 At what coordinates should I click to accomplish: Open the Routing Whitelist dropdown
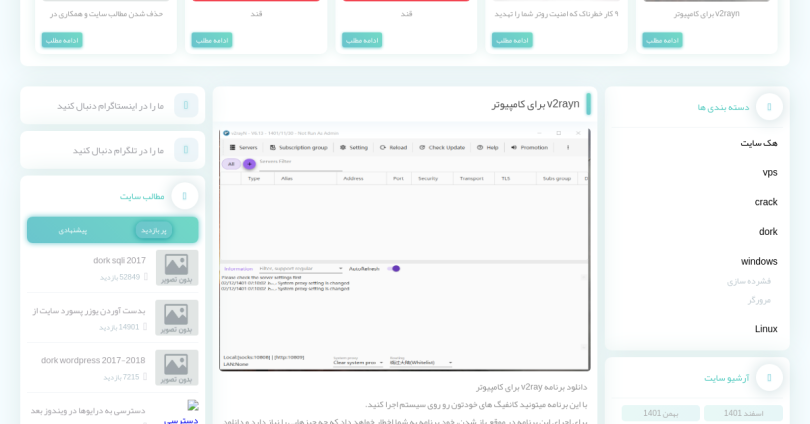point(421,363)
